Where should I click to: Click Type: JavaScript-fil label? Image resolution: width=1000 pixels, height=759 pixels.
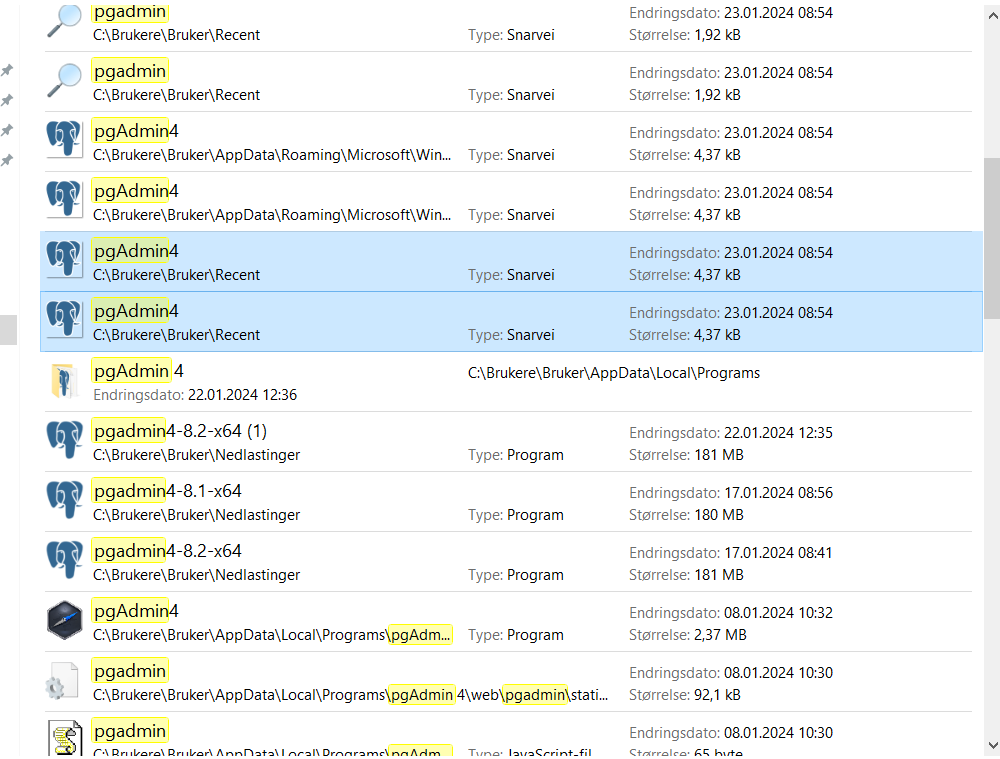(x=529, y=753)
